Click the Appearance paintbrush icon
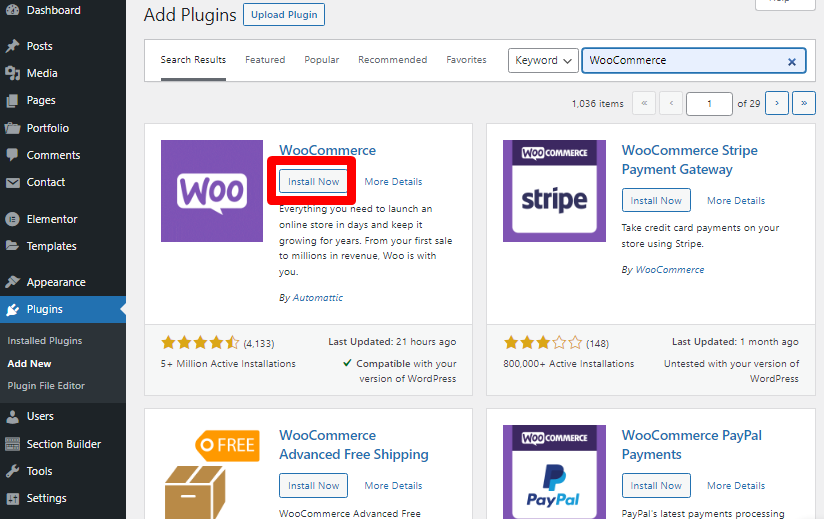The height and width of the screenshot is (519, 824). [12, 282]
